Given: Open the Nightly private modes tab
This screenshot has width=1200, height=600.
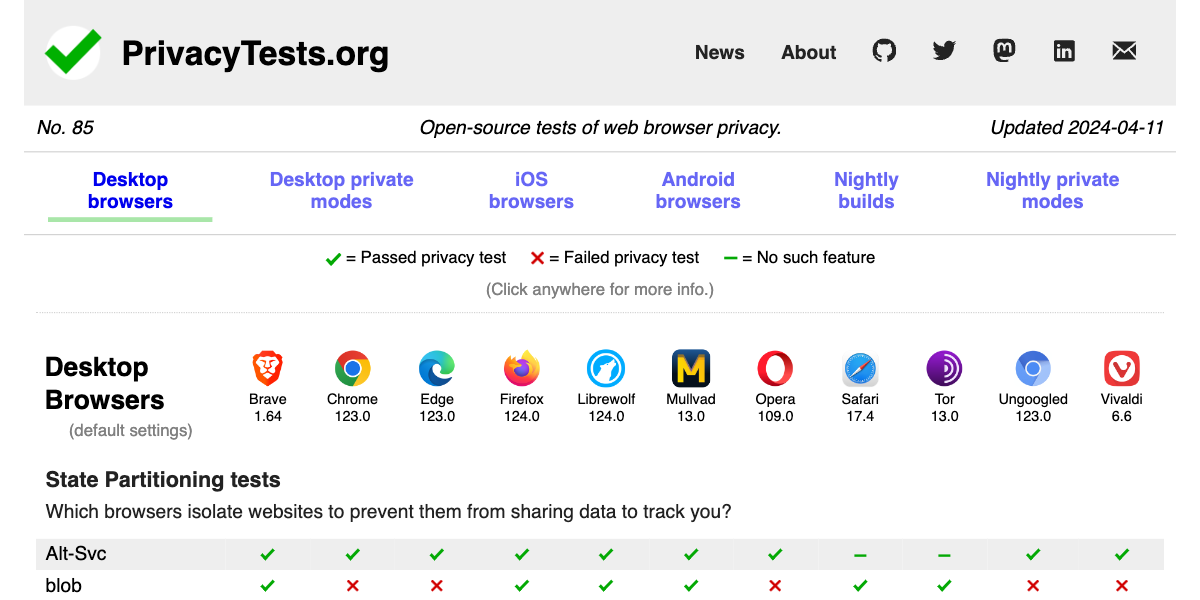Looking at the screenshot, I should (x=1052, y=191).
